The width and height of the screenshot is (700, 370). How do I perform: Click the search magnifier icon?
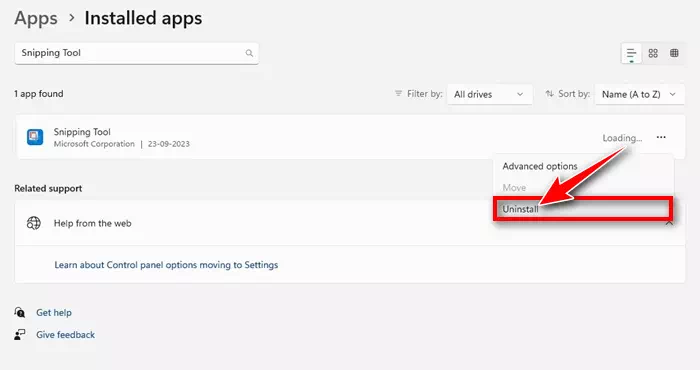click(x=249, y=53)
